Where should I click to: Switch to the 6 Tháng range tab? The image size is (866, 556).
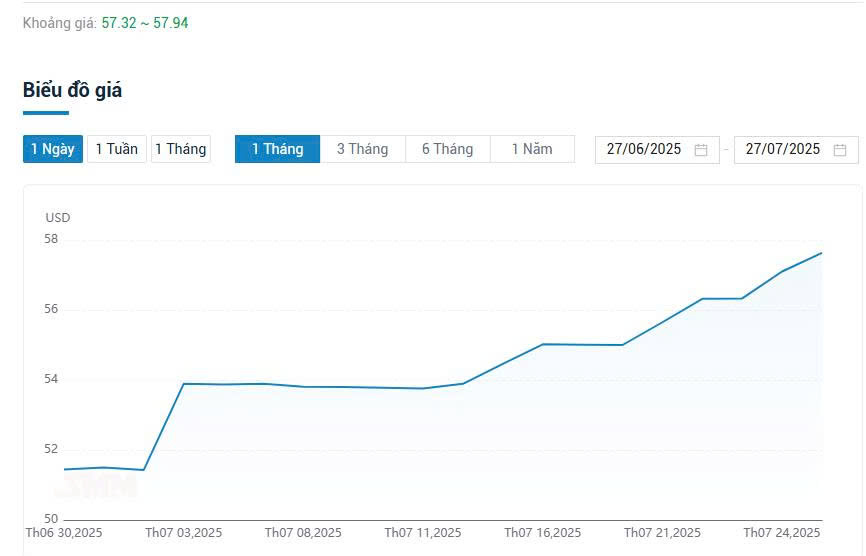447,149
